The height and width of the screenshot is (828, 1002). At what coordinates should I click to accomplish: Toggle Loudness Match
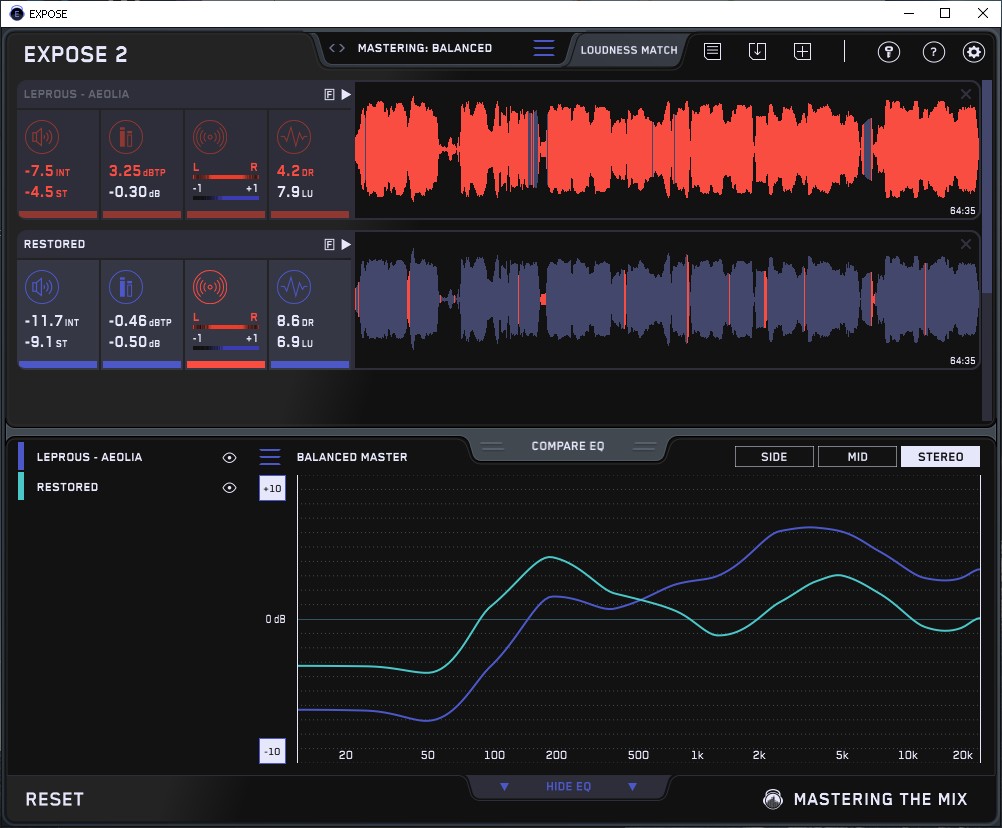point(628,49)
